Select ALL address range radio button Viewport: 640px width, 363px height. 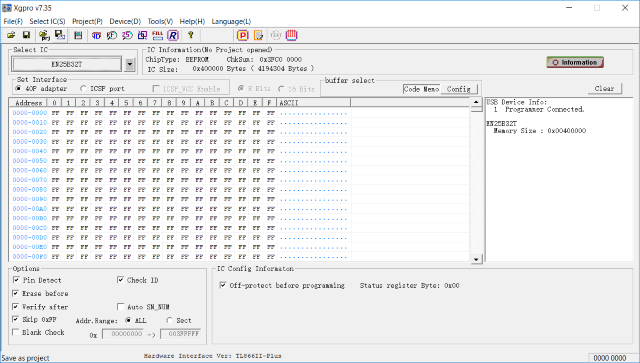click(128, 320)
